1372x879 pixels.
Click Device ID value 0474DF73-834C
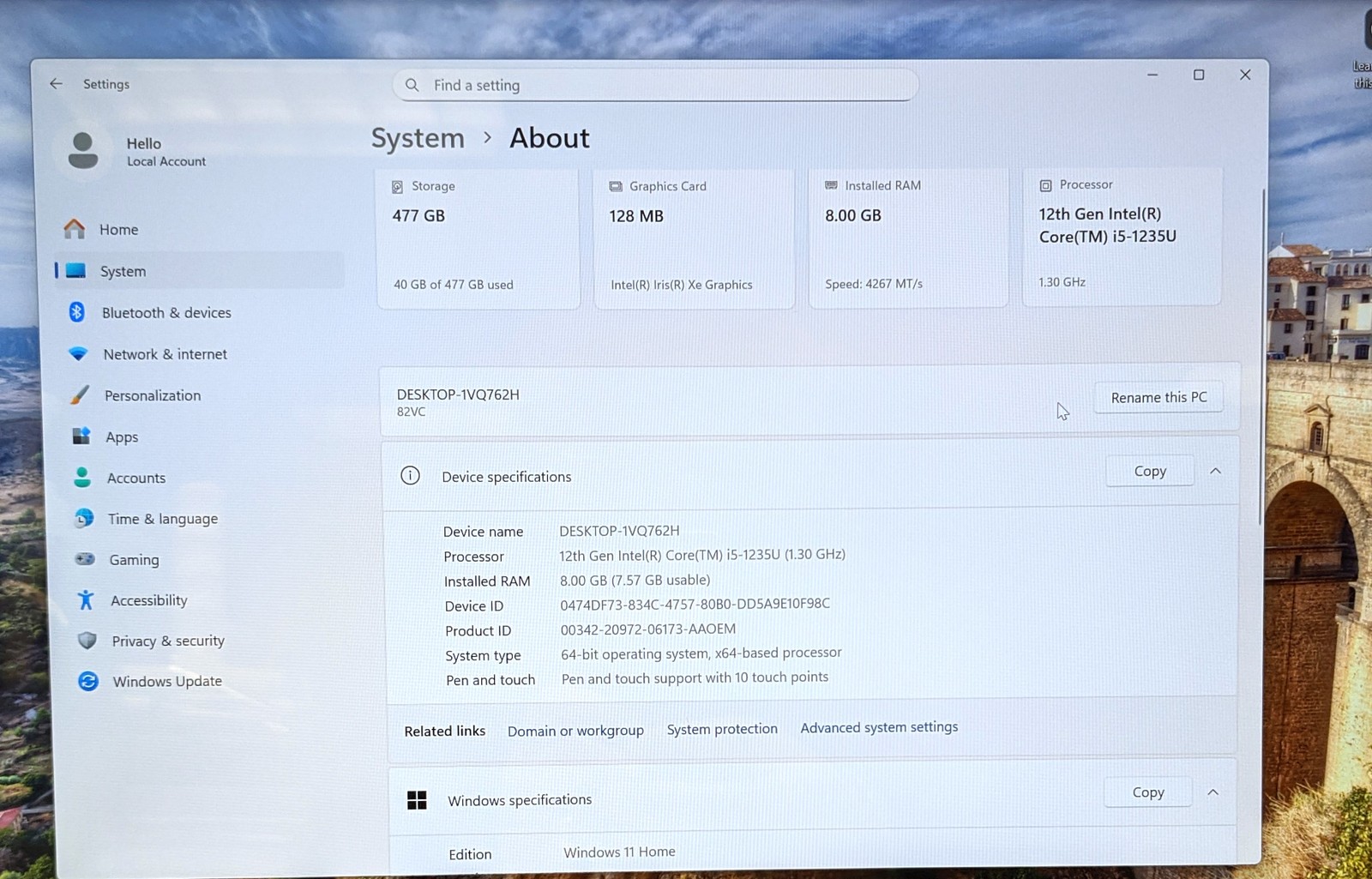click(695, 604)
